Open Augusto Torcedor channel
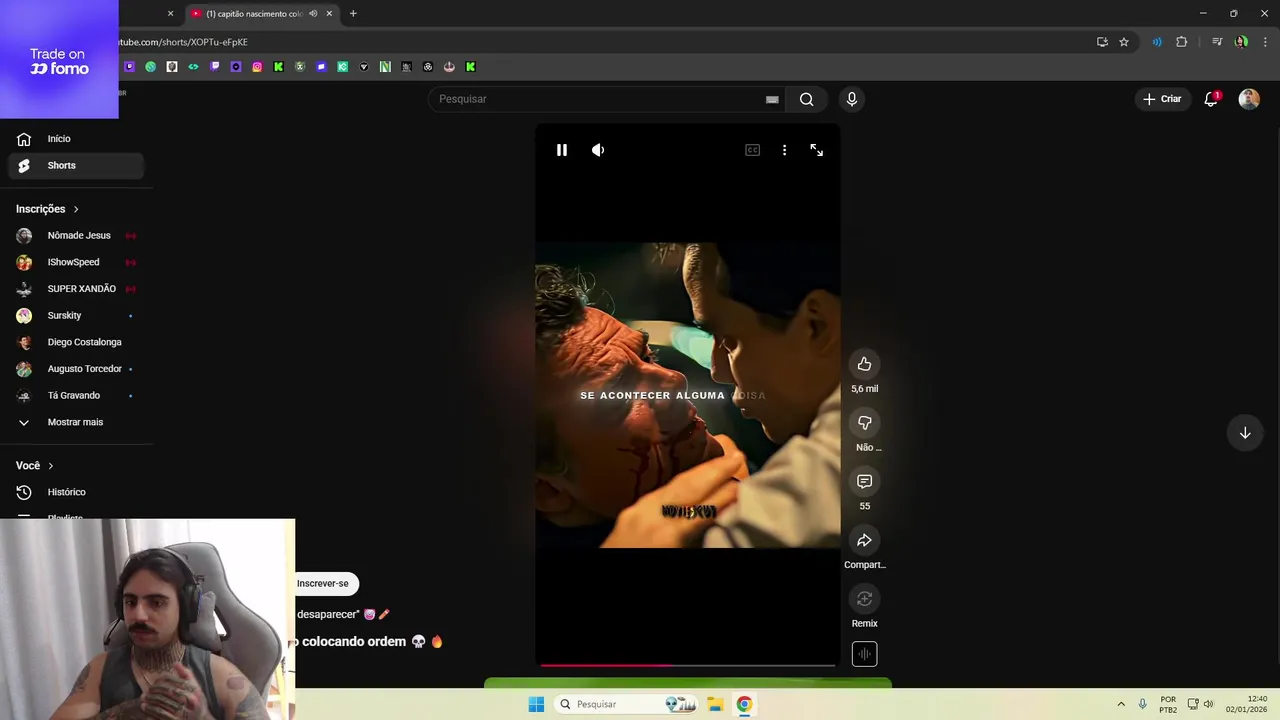1280x720 pixels. pyautogui.click(x=76, y=369)
